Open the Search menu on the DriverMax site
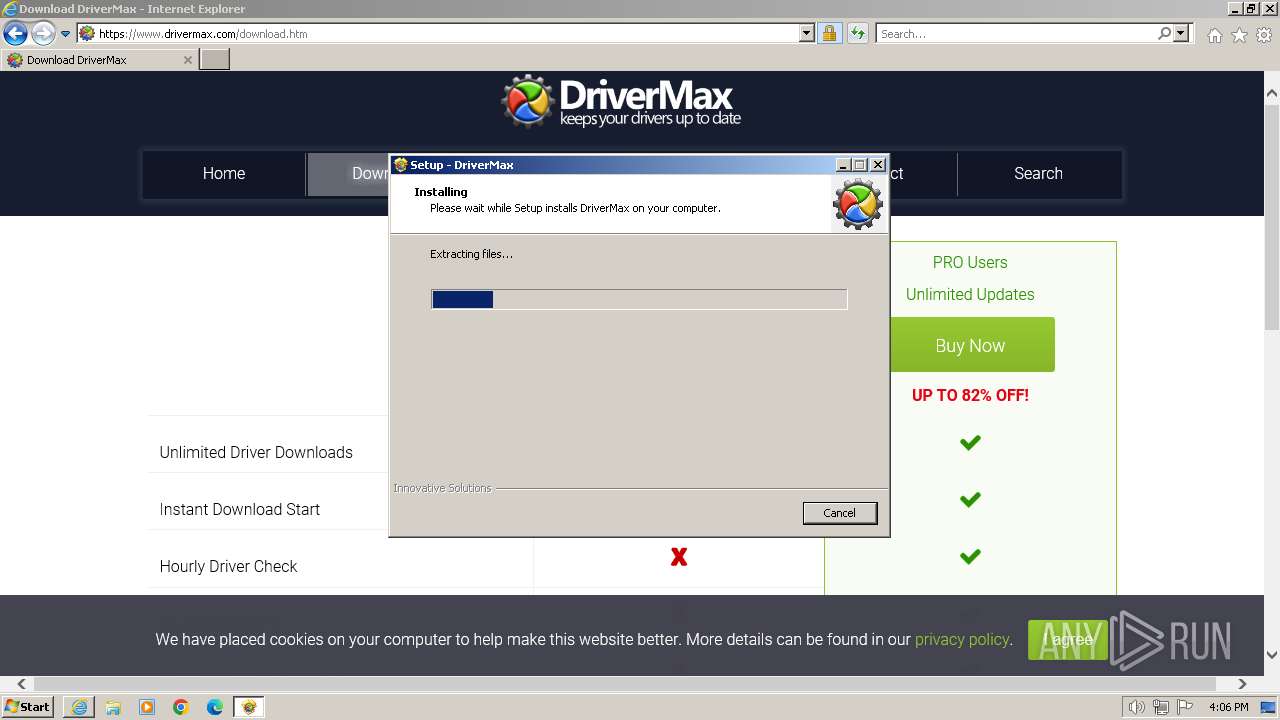The width and height of the screenshot is (1280, 720). tap(1038, 174)
